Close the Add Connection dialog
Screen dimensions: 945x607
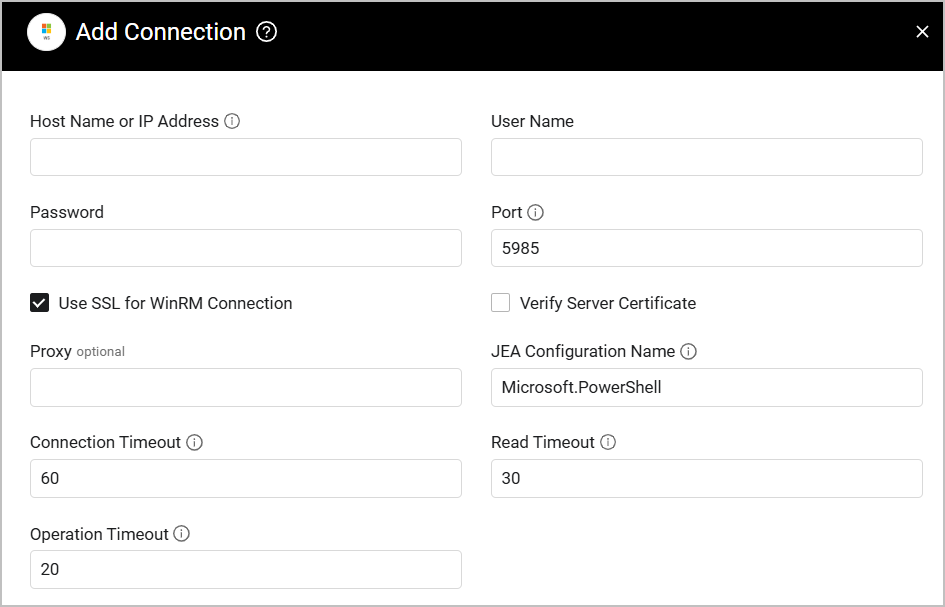click(x=922, y=32)
